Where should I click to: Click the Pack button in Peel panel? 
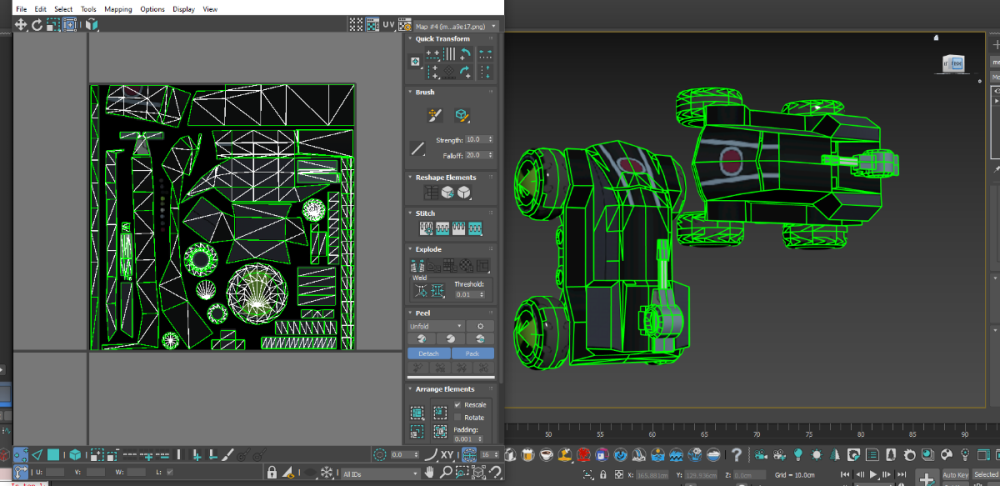coord(472,353)
